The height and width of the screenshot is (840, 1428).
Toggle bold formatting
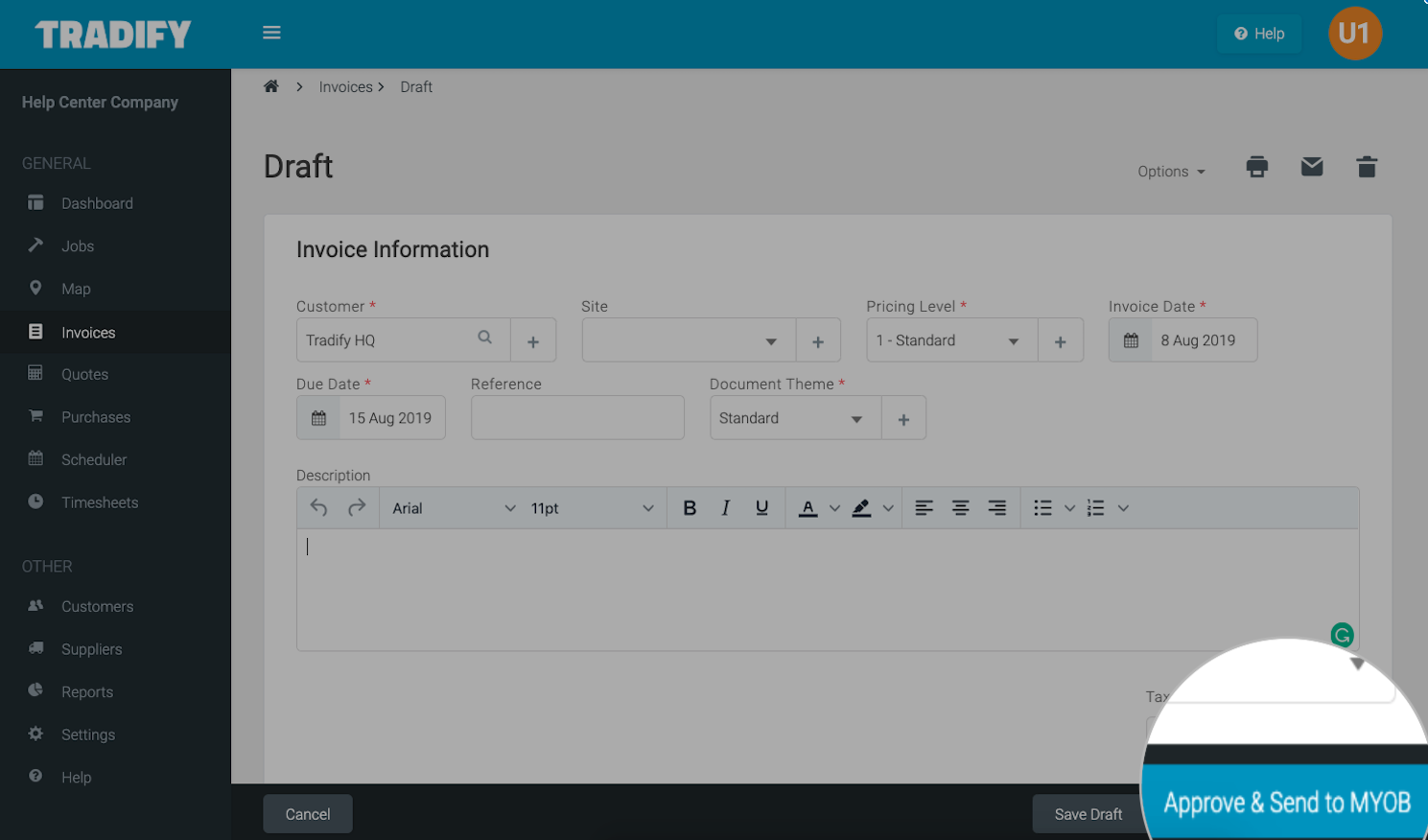click(x=689, y=508)
